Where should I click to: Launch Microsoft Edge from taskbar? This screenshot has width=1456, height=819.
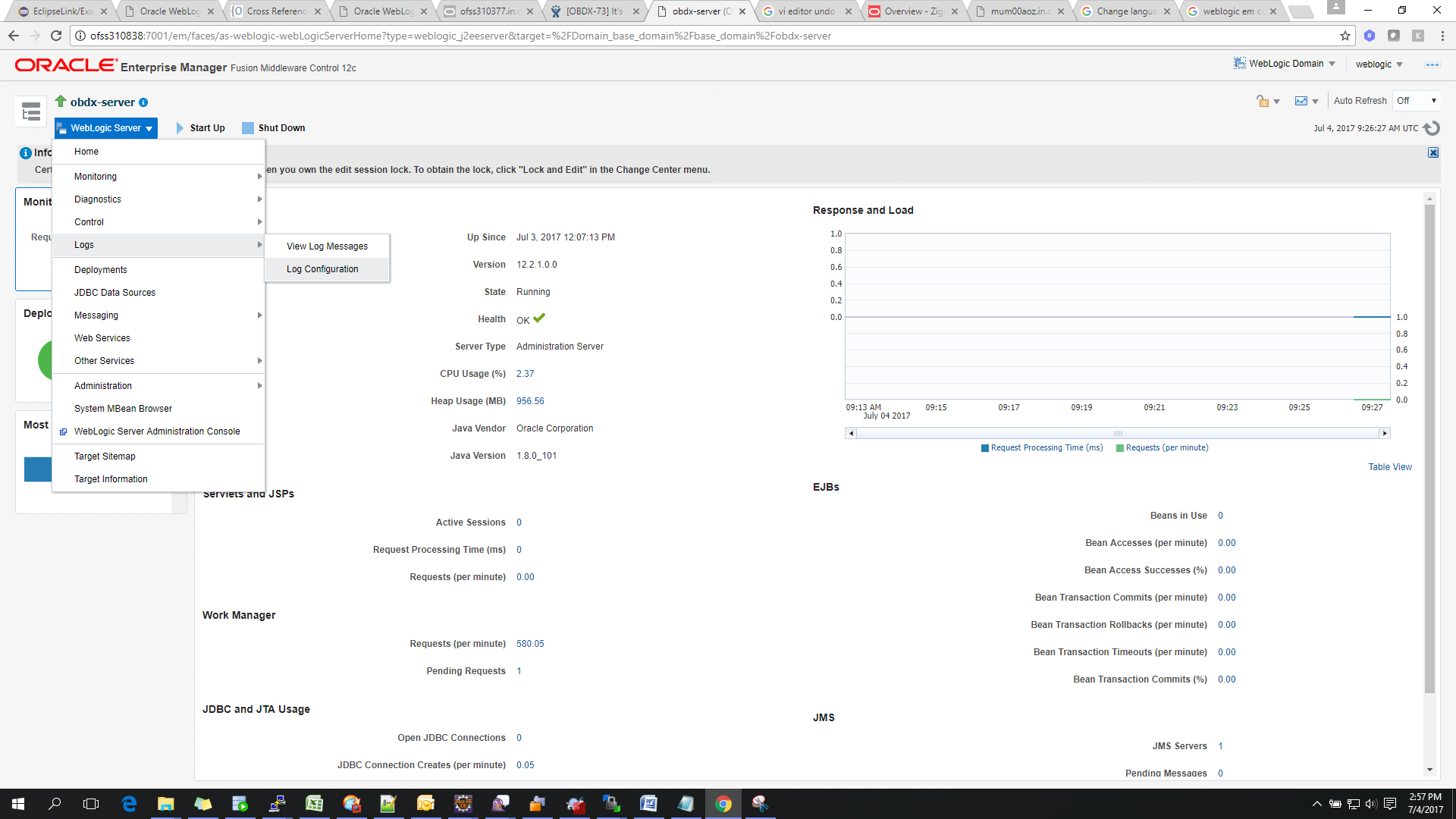click(129, 804)
